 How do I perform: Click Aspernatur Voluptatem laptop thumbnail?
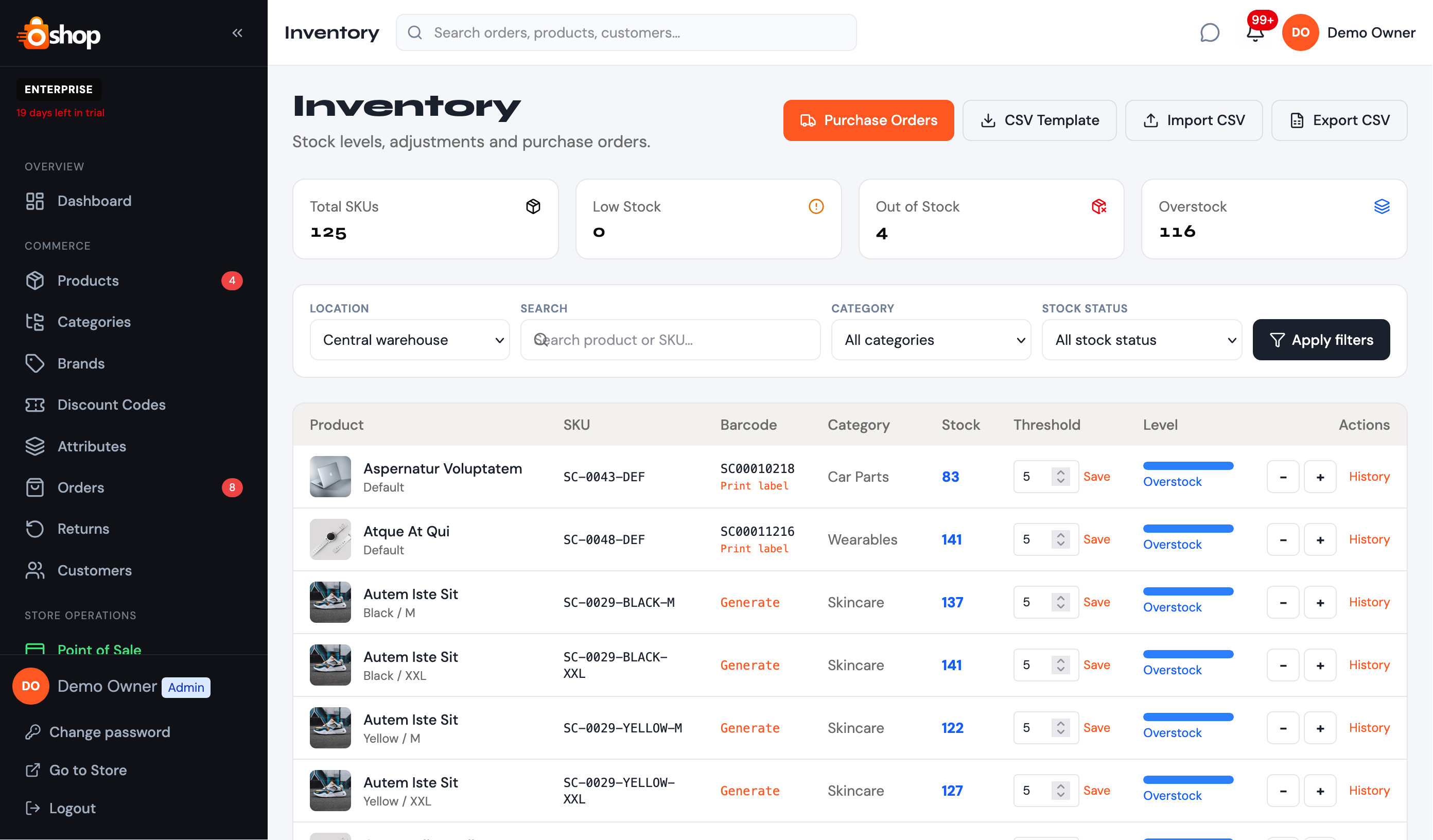(x=330, y=477)
